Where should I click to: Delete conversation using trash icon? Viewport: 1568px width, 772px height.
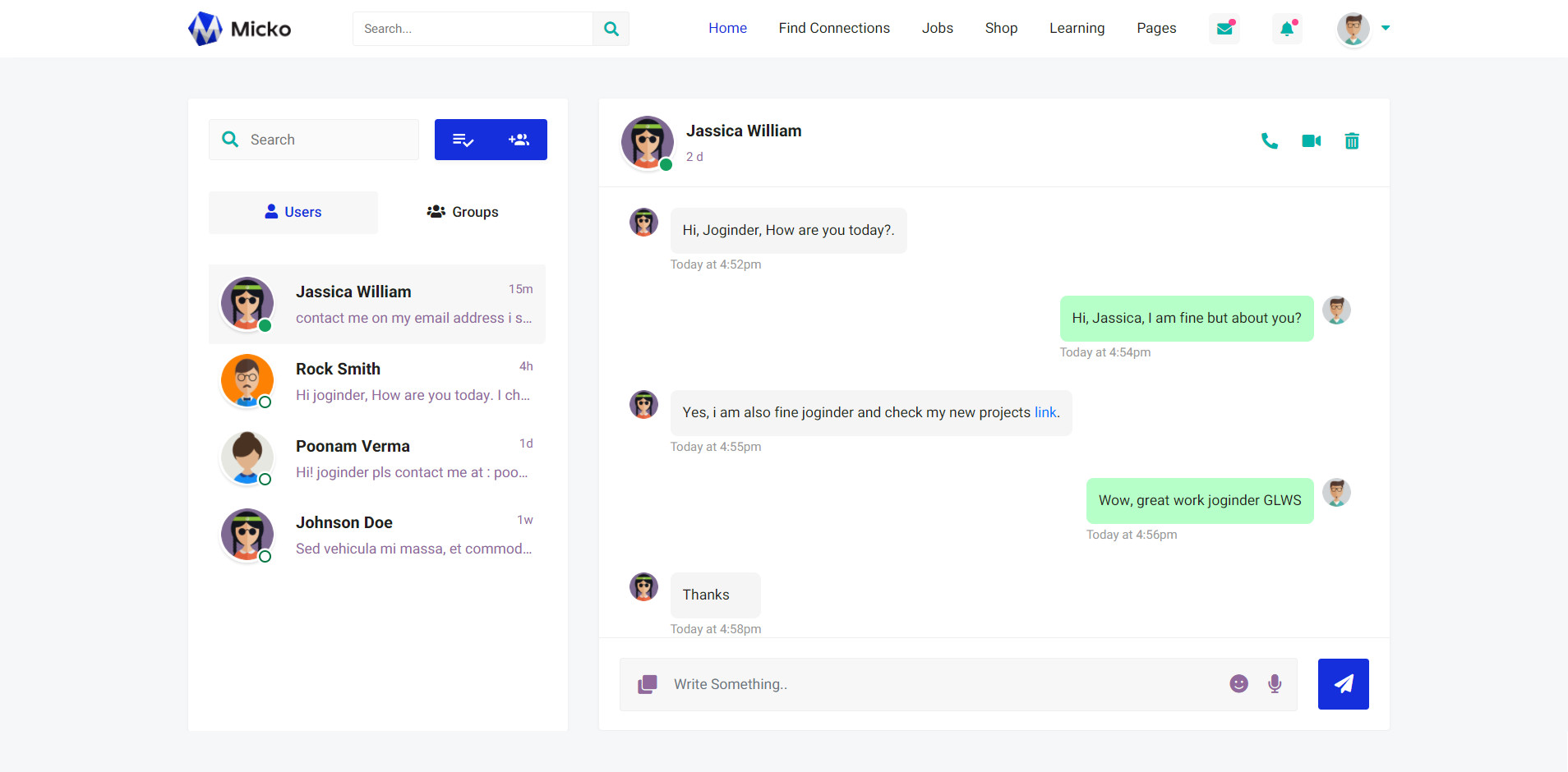(1351, 141)
